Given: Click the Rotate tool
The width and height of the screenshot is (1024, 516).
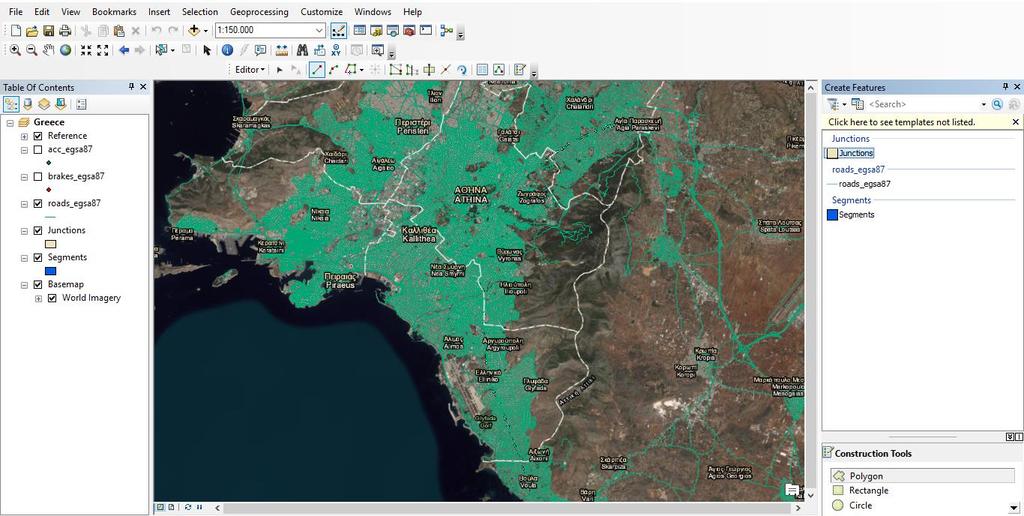Looking at the screenshot, I should (x=462, y=70).
